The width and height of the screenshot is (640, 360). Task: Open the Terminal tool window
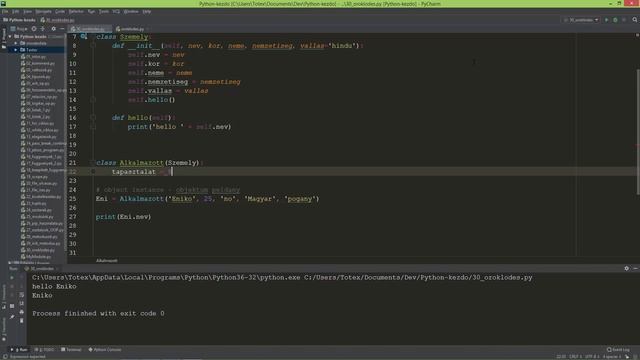coord(71,350)
